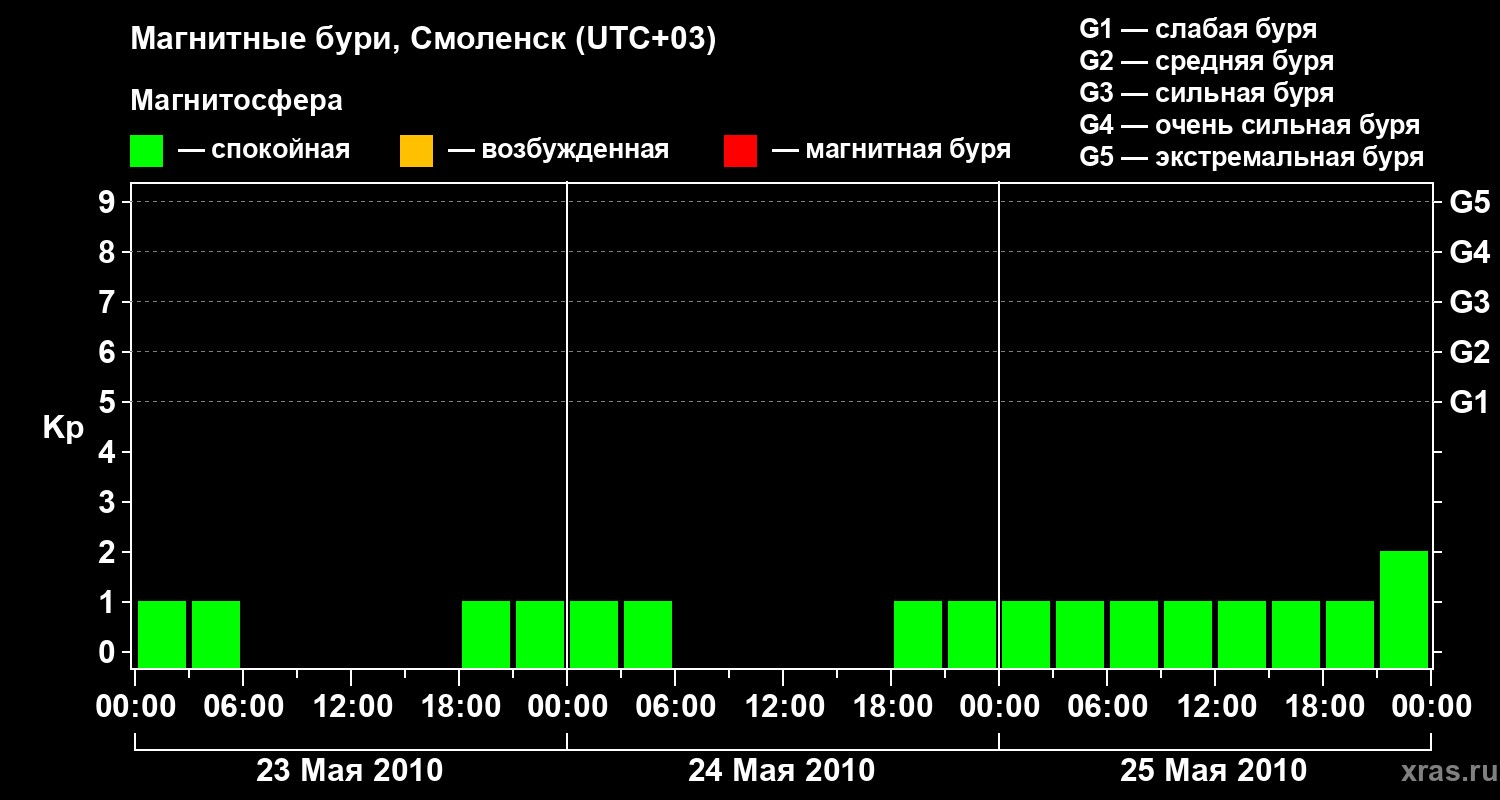Click the 12:00–15:00 bar on 25 Мая
Screen dimensions: 1500x800
1242,634
